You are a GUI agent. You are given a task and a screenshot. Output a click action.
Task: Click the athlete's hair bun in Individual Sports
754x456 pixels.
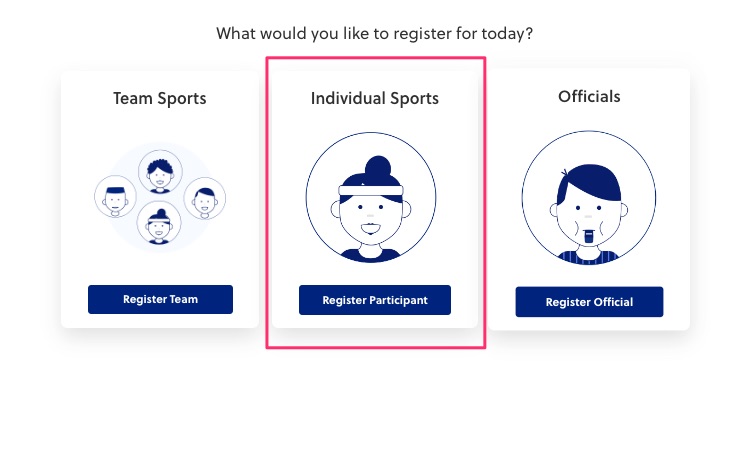379,166
